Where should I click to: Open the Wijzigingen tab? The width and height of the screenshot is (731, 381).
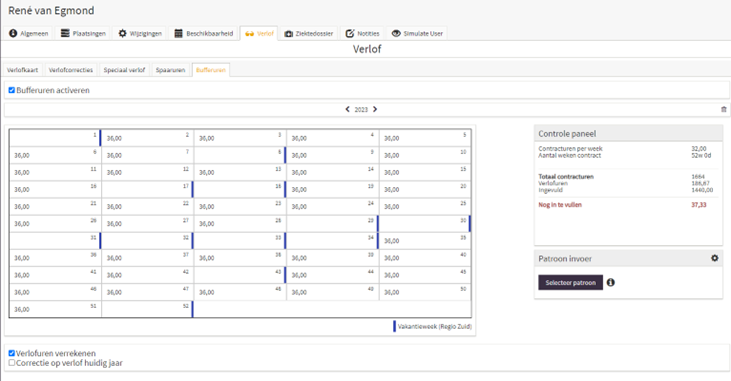(x=139, y=34)
